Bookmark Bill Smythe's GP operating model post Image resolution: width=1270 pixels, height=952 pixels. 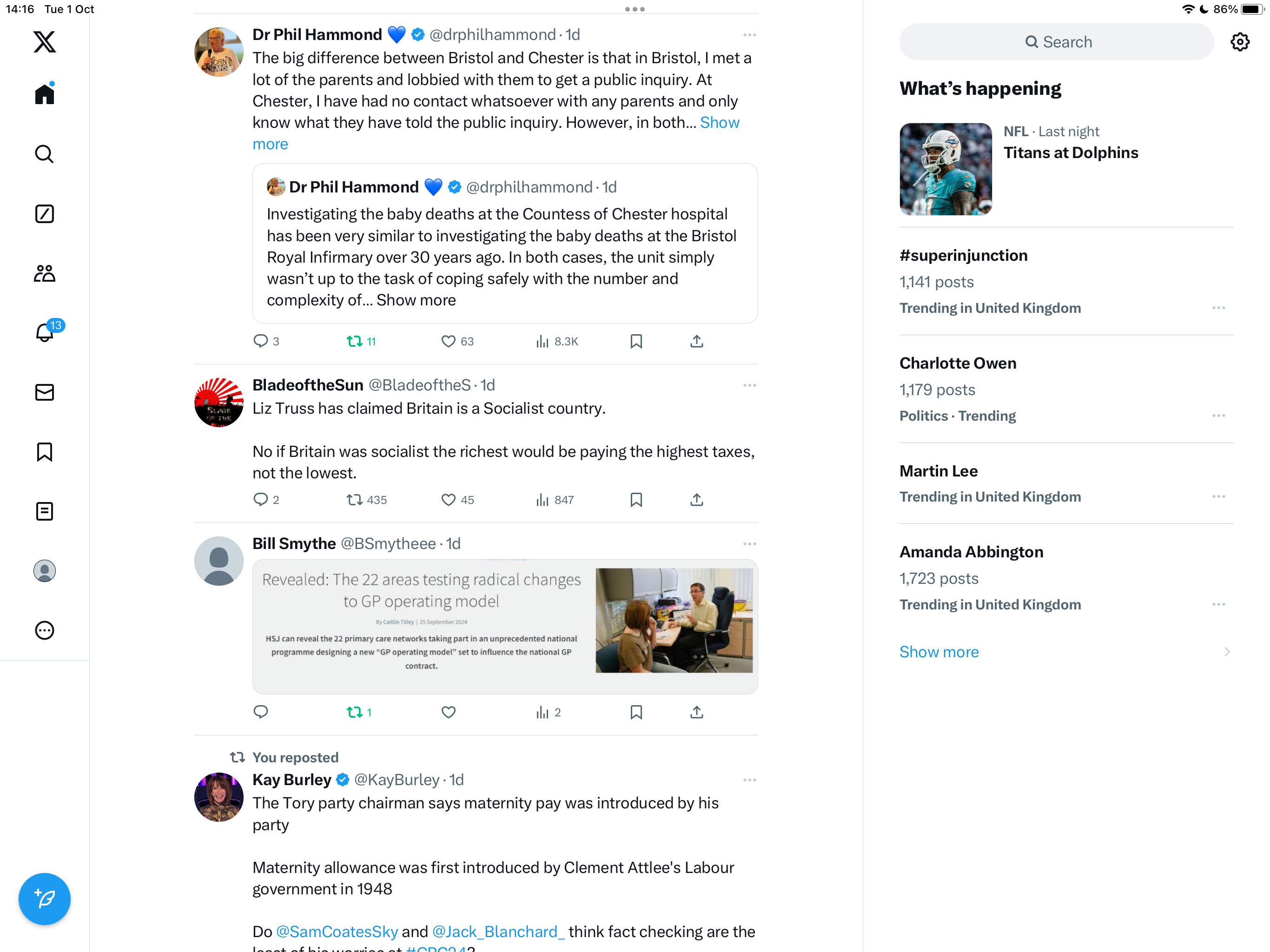pyautogui.click(x=636, y=712)
